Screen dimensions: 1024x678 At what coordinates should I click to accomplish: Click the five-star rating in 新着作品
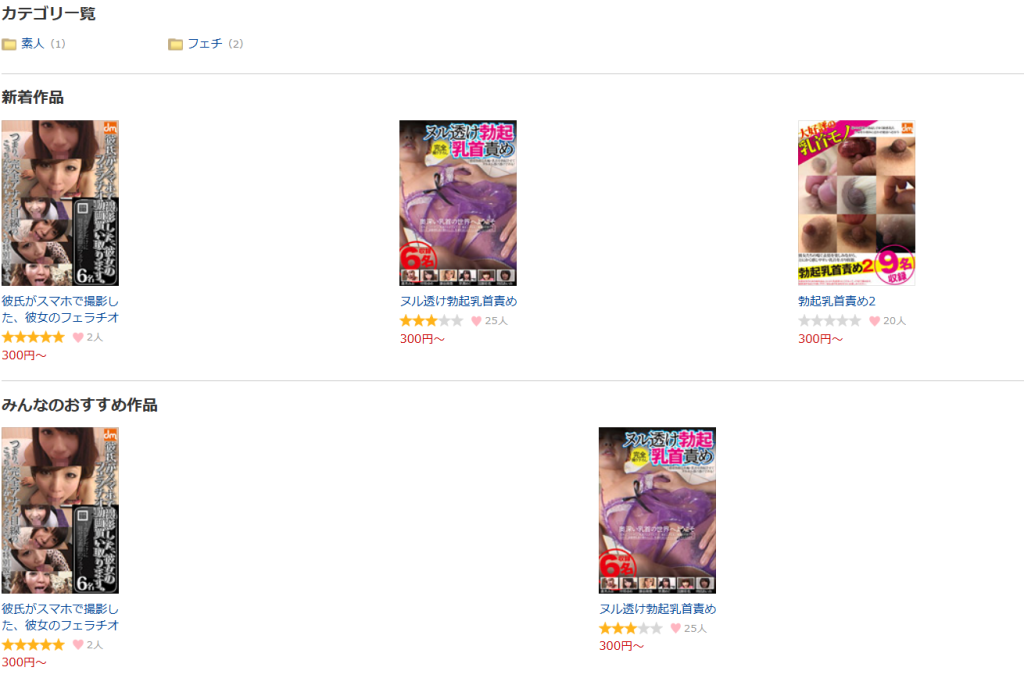[33, 337]
